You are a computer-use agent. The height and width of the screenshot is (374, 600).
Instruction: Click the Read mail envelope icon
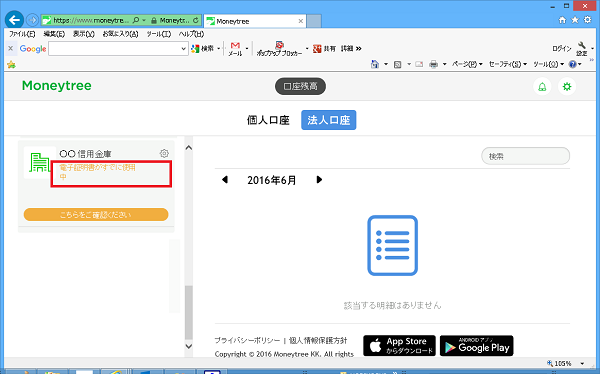[419, 64]
